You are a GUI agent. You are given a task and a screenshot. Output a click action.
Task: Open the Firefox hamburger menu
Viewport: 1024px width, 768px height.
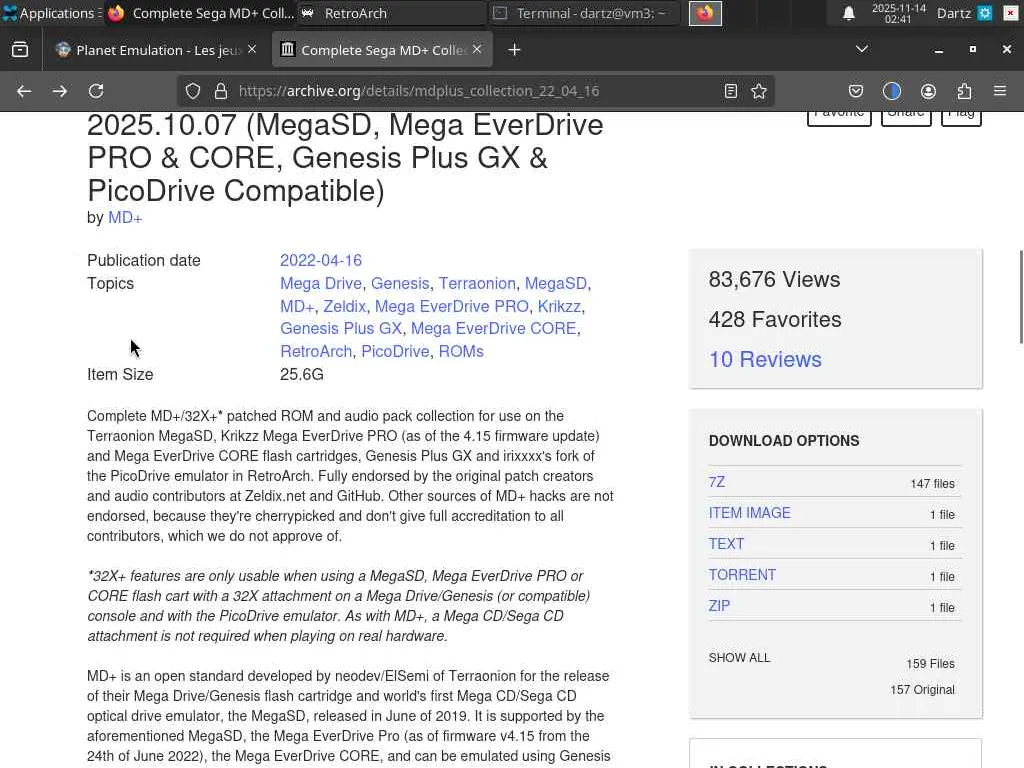tap(1000, 91)
